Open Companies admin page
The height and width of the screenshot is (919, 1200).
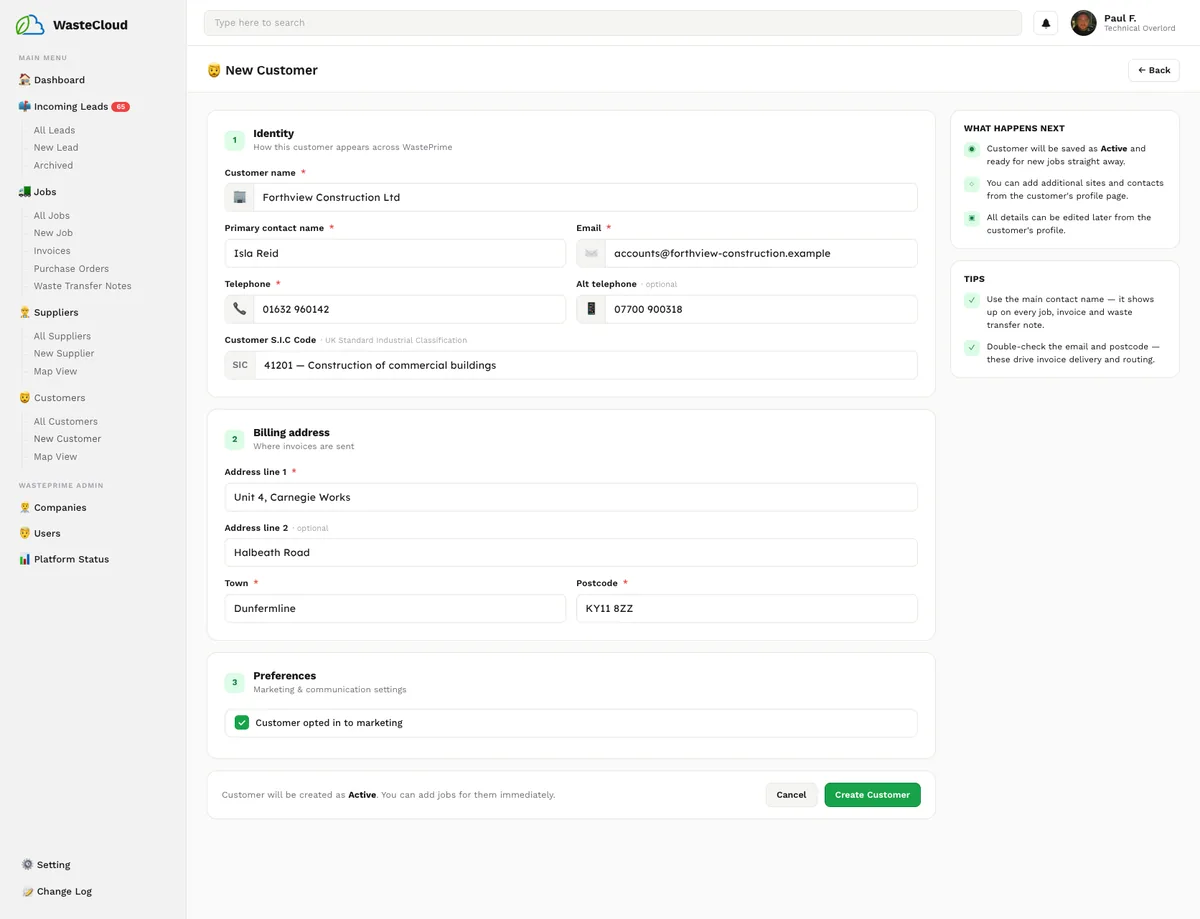coord(60,508)
